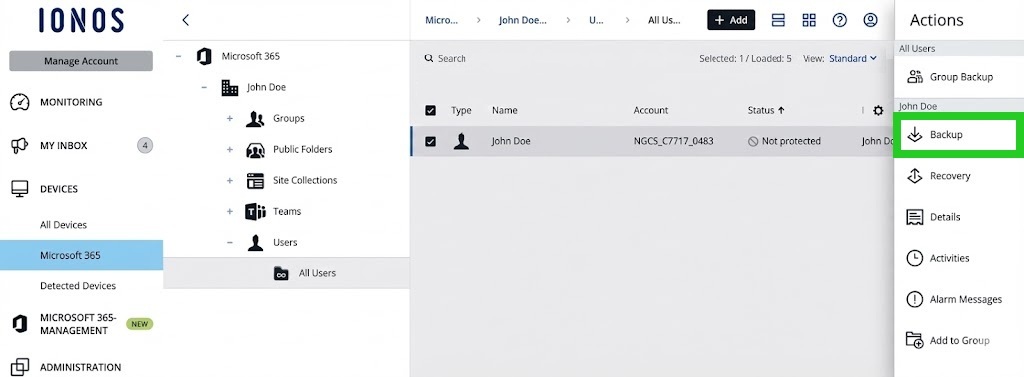This screenshot has height=377, width=1024.
Task: Expand the Site Collections node
Action: (x=229, y=180)
